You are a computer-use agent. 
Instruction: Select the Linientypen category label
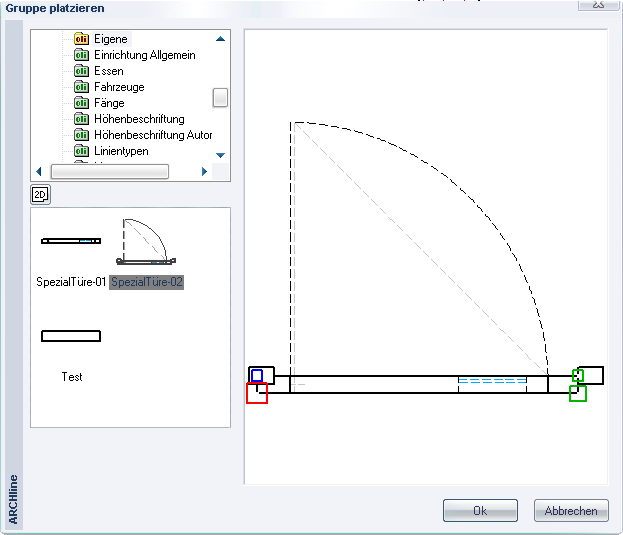pos(121,151)
